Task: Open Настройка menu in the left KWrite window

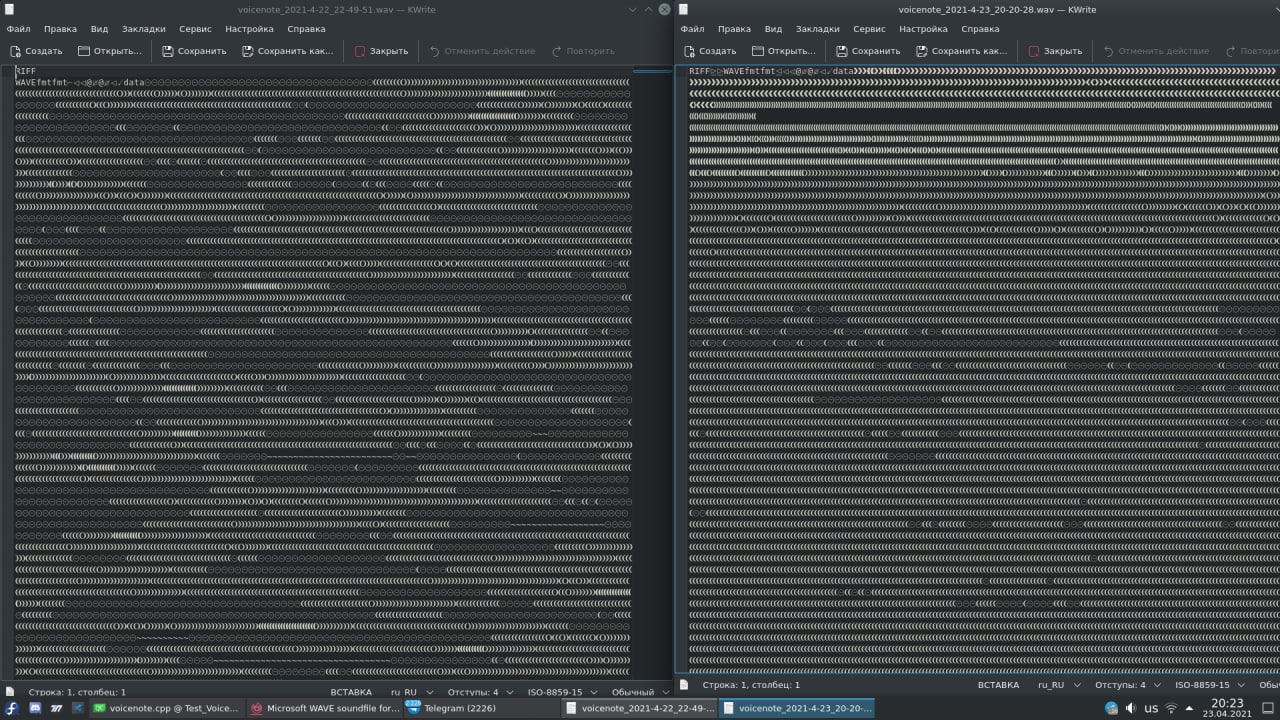Action: click(x=249, y=29)
